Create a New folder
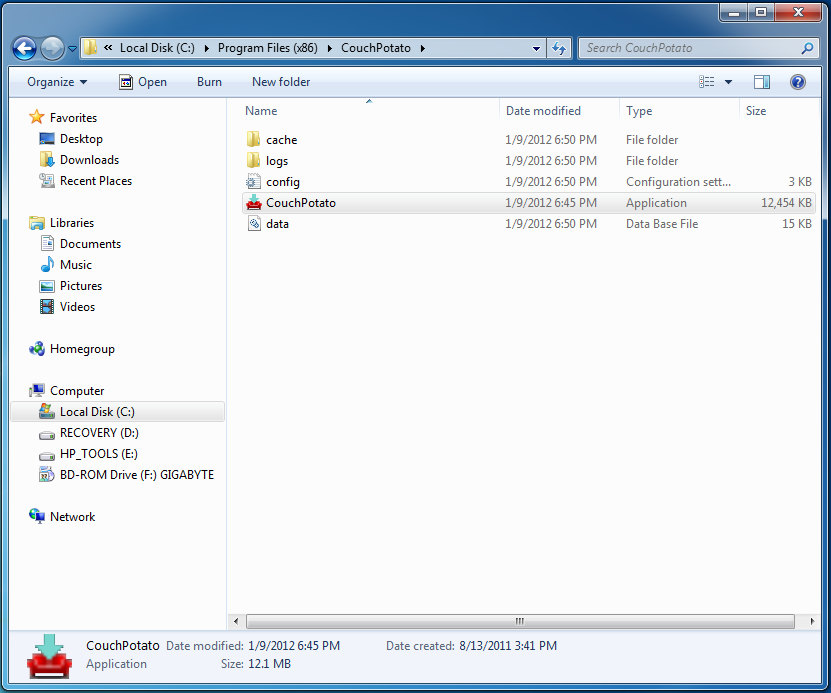The width and height of the screenshot is (831, 693). pyautogui.click(x=281, y=82)
